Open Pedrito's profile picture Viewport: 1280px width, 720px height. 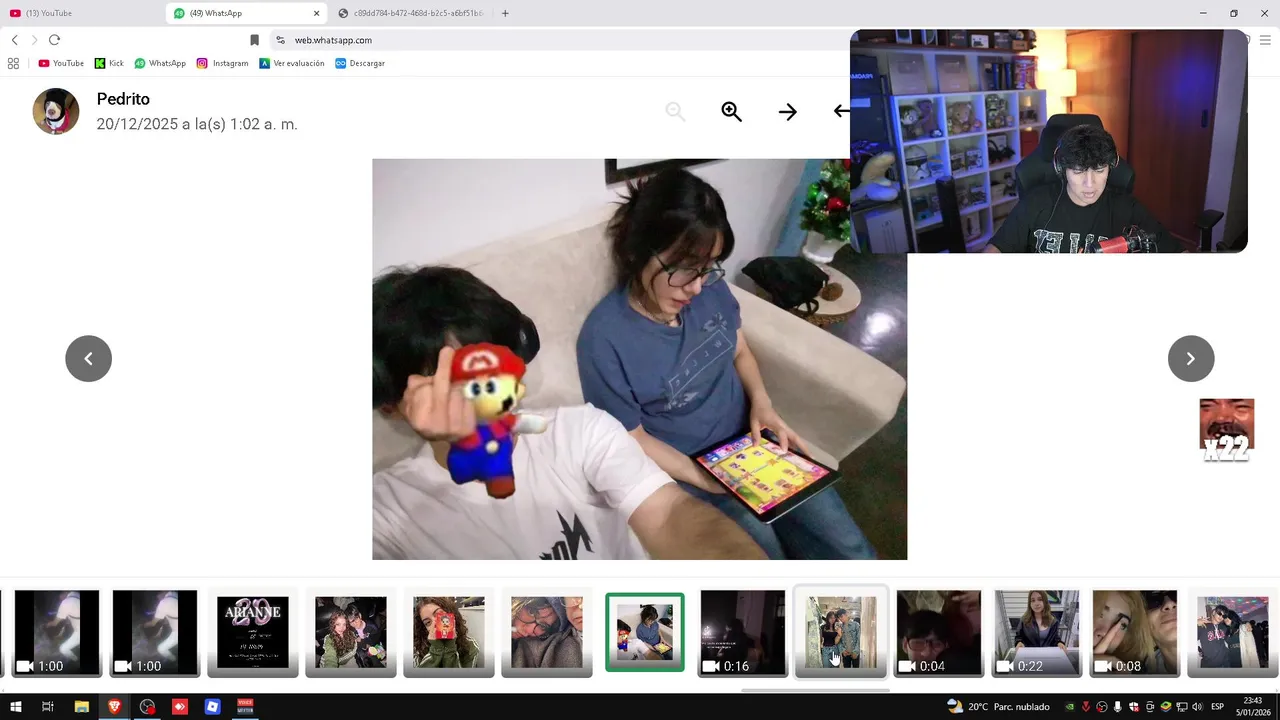[56, 111]
